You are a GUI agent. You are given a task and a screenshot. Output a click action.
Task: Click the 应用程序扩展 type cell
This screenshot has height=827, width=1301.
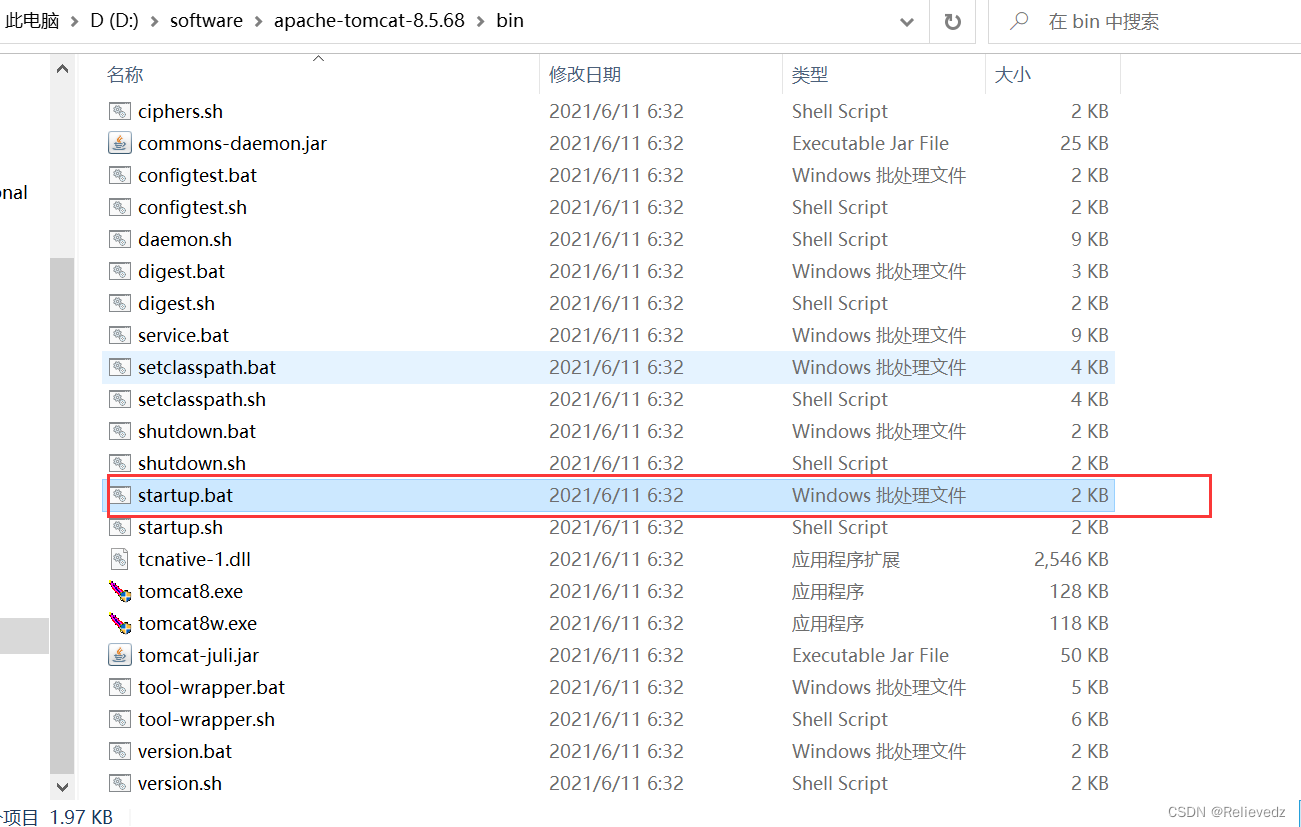click(x=846, y=560)
